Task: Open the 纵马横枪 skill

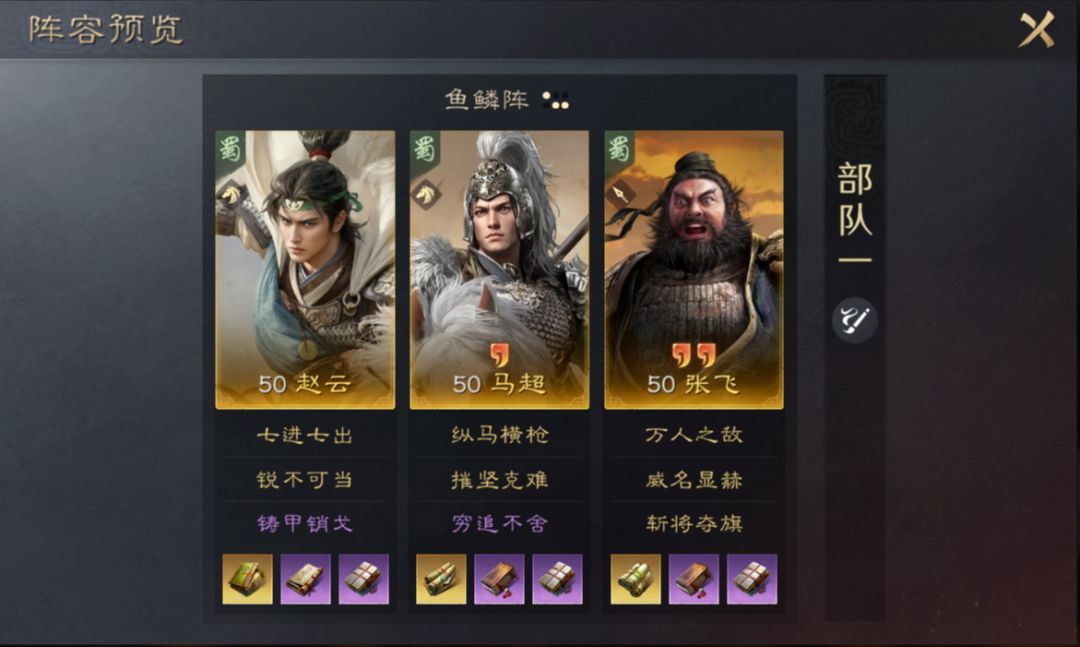Action: (x=499, y=435)
